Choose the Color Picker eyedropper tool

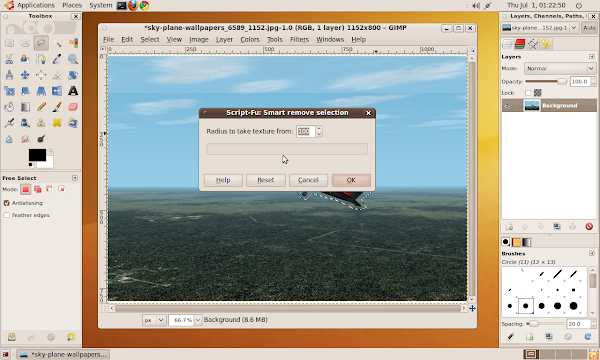click(x=57, y=59)
